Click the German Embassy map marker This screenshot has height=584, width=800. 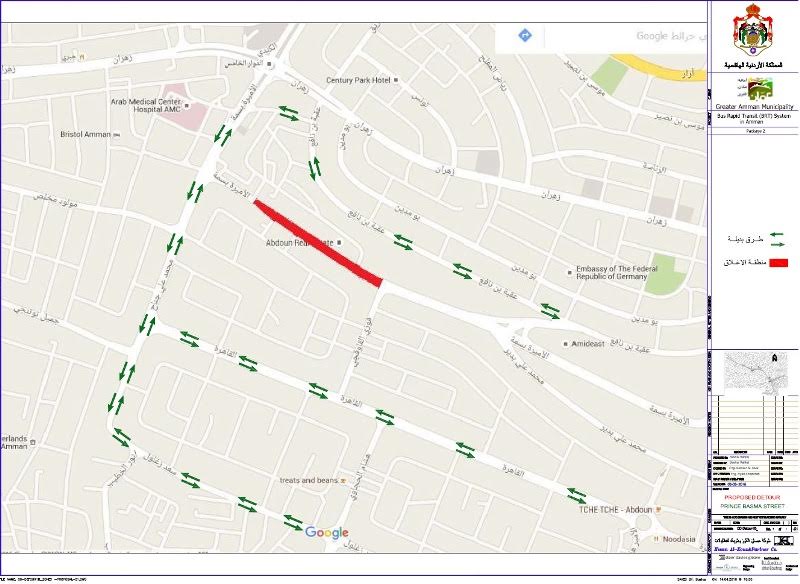pos(570,272)
